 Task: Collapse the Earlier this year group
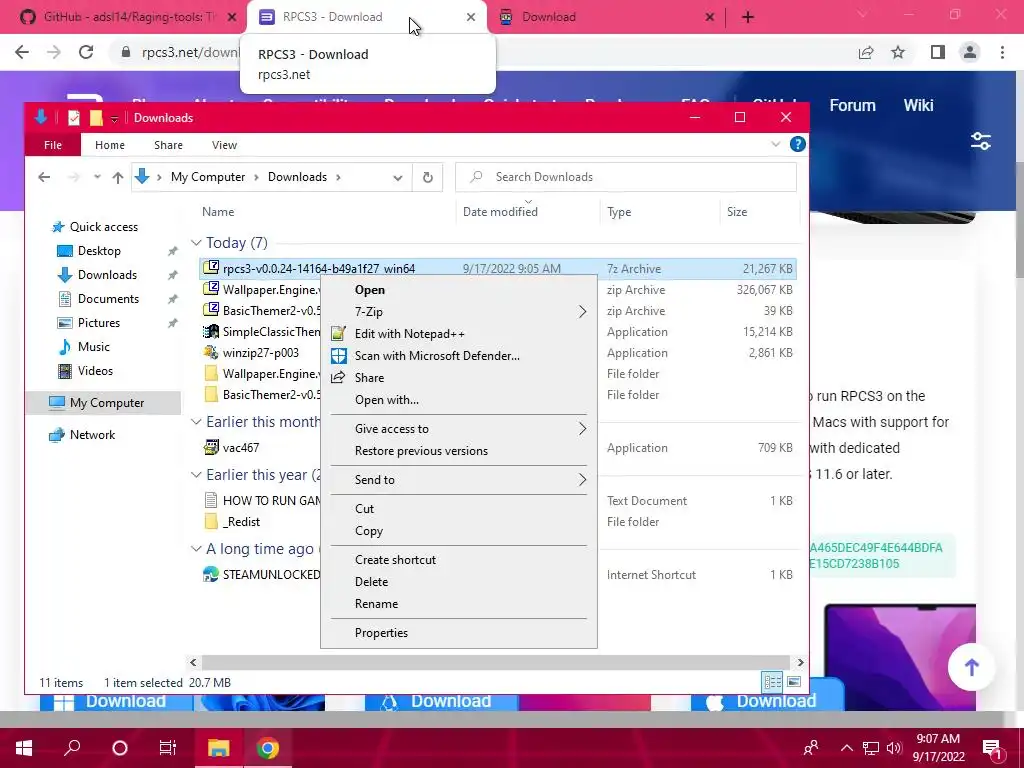[x=196, y=475]
